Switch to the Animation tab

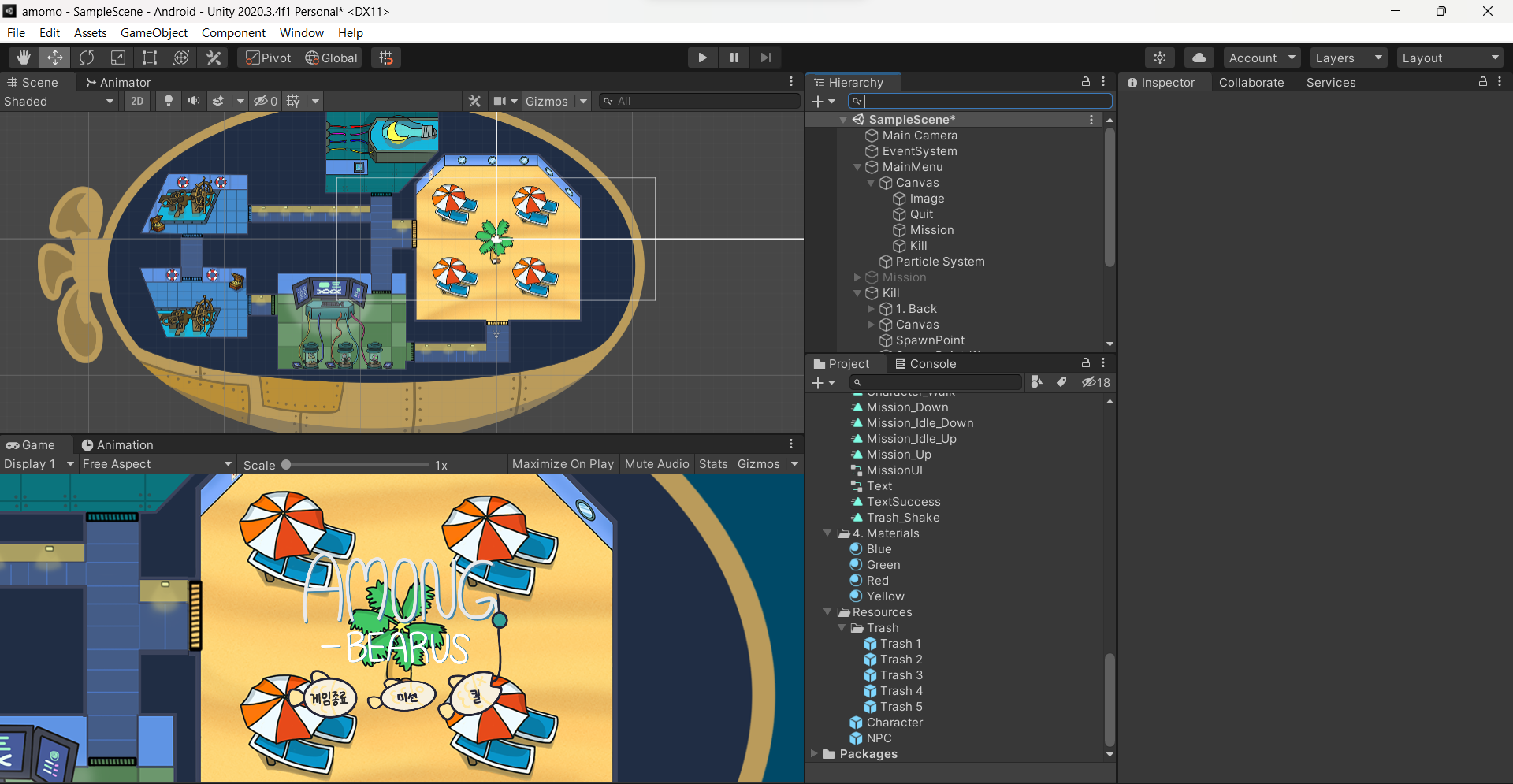(117, 444)
